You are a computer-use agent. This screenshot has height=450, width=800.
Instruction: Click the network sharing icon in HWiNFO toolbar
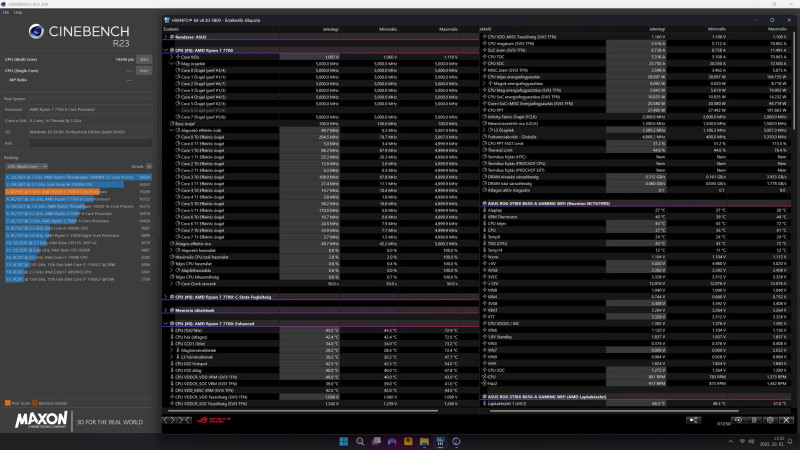tap(693, 420)
